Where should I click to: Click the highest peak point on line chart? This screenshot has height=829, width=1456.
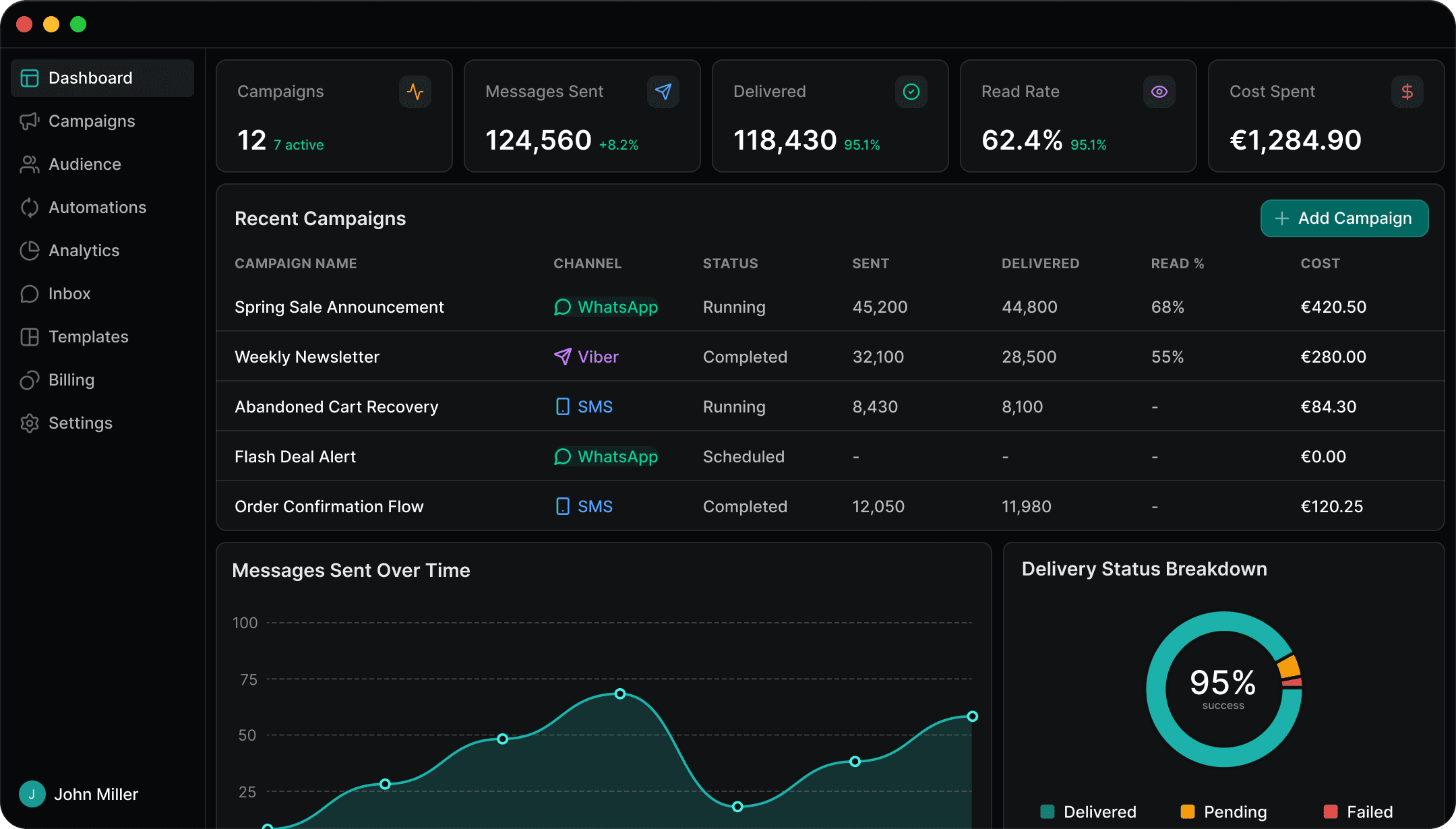[x=620, y=694]
